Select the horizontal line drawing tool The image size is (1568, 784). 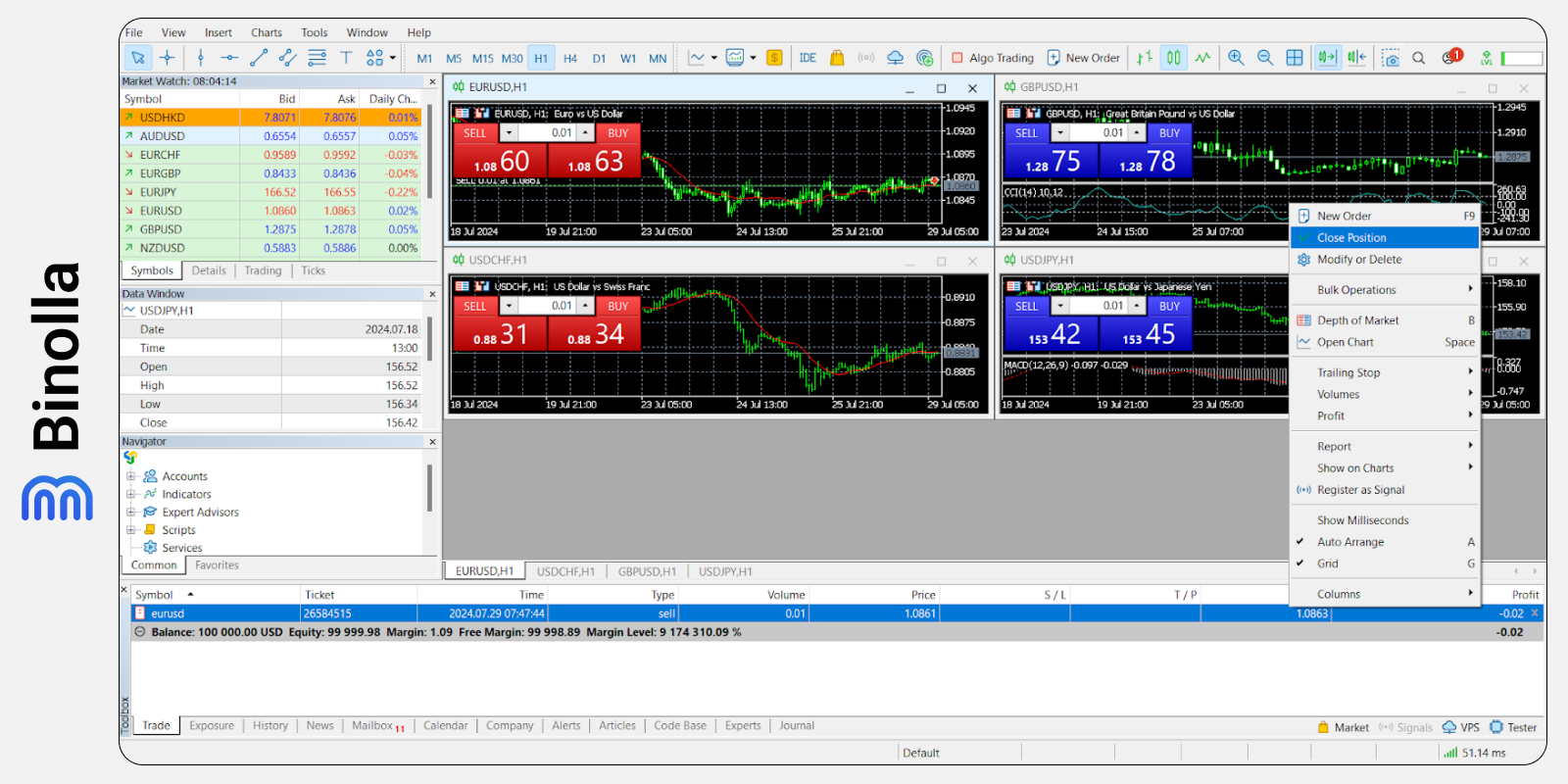pyautogui.click(x=229, y=58)
